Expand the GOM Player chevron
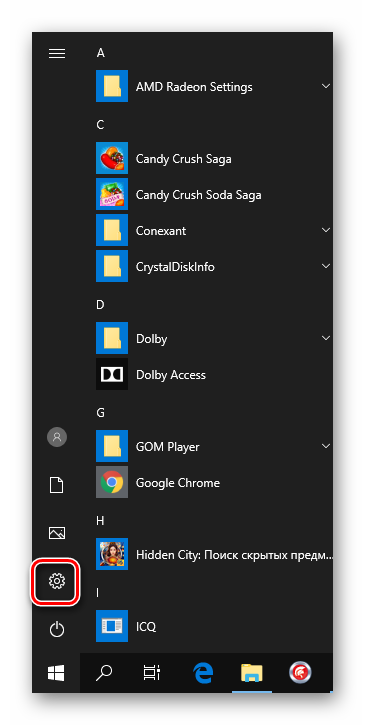 (x=326, y=446)
